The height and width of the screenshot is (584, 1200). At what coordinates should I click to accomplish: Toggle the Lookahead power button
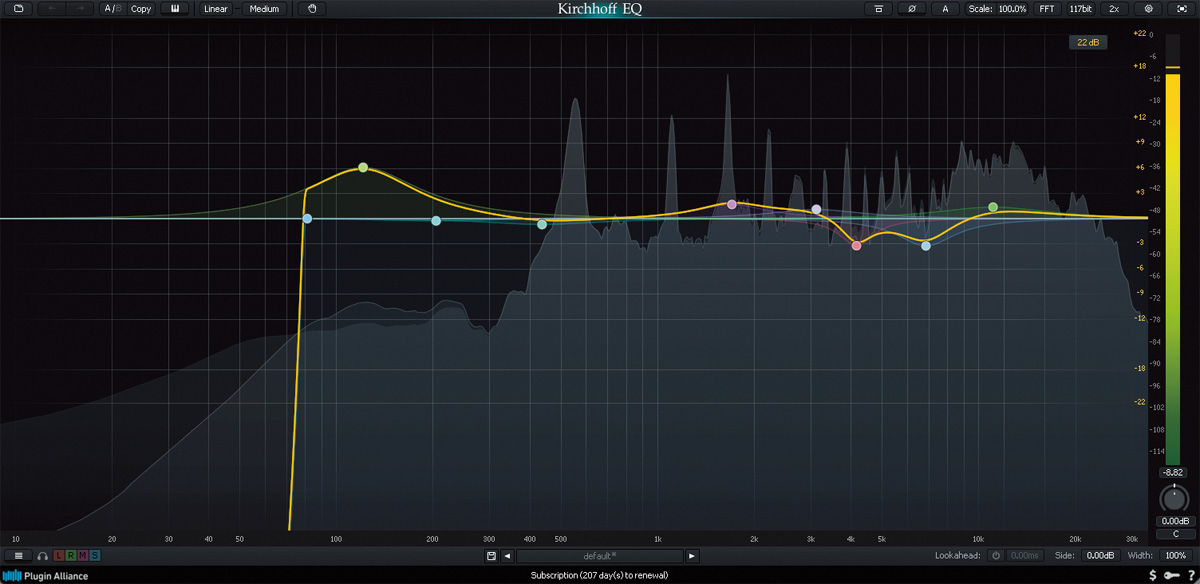click(996, 556)
